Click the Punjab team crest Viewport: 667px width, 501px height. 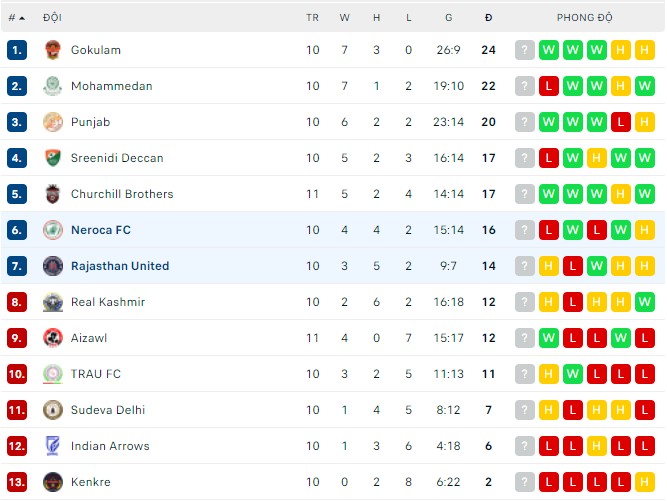(x=53, y=122)
